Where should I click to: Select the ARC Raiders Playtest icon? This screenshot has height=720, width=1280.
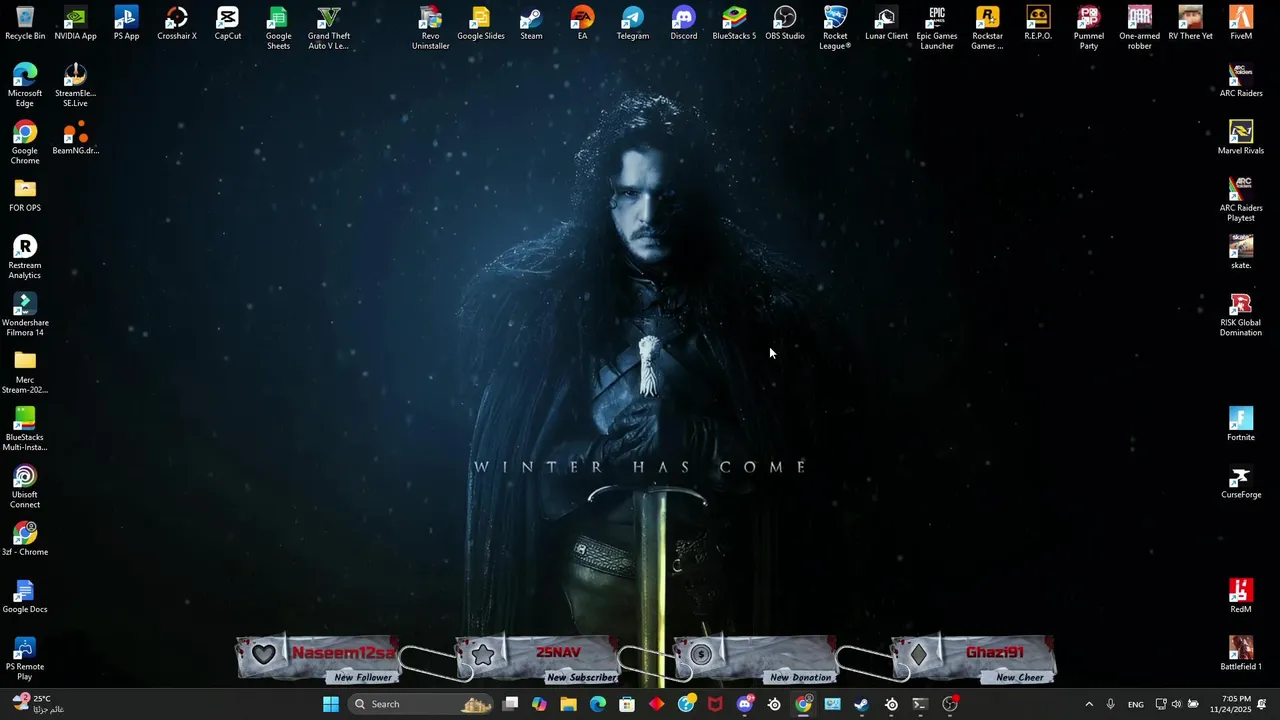1241,200
